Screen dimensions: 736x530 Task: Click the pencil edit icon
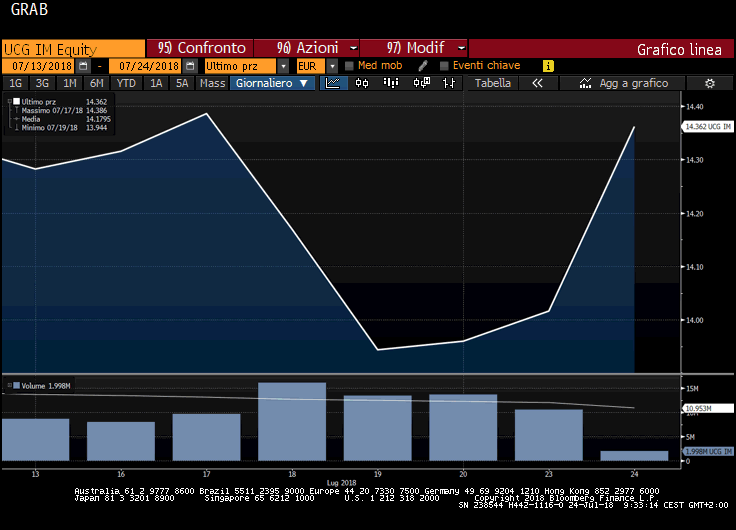point(423,66)
